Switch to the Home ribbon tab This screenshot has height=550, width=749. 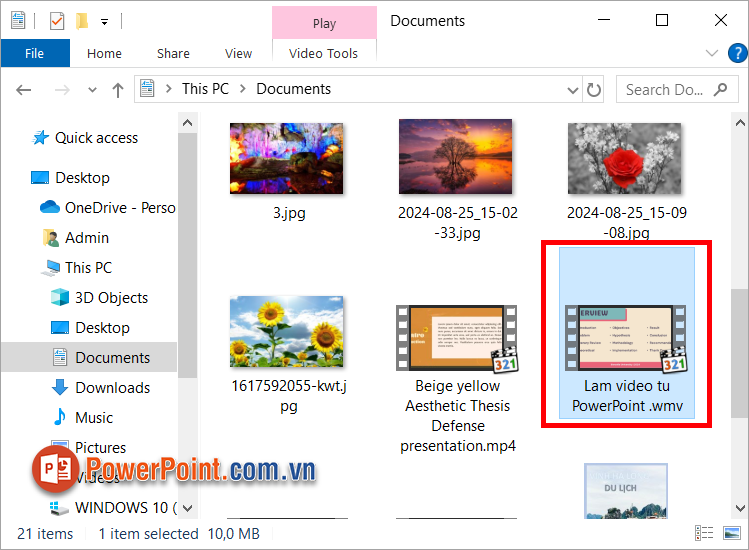coord(104,54)
